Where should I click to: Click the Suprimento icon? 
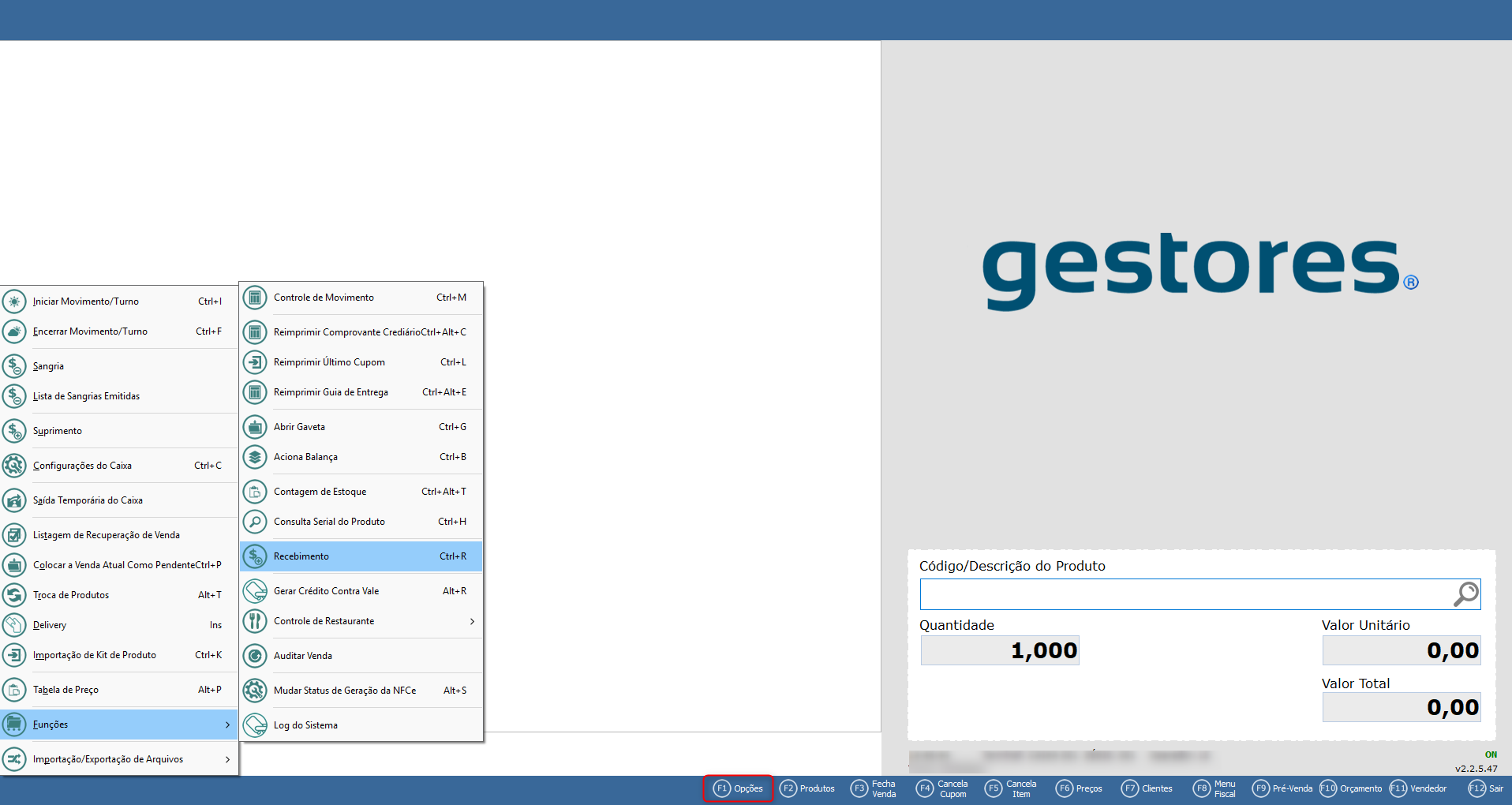pyautogui.click(x=14, y=431)
